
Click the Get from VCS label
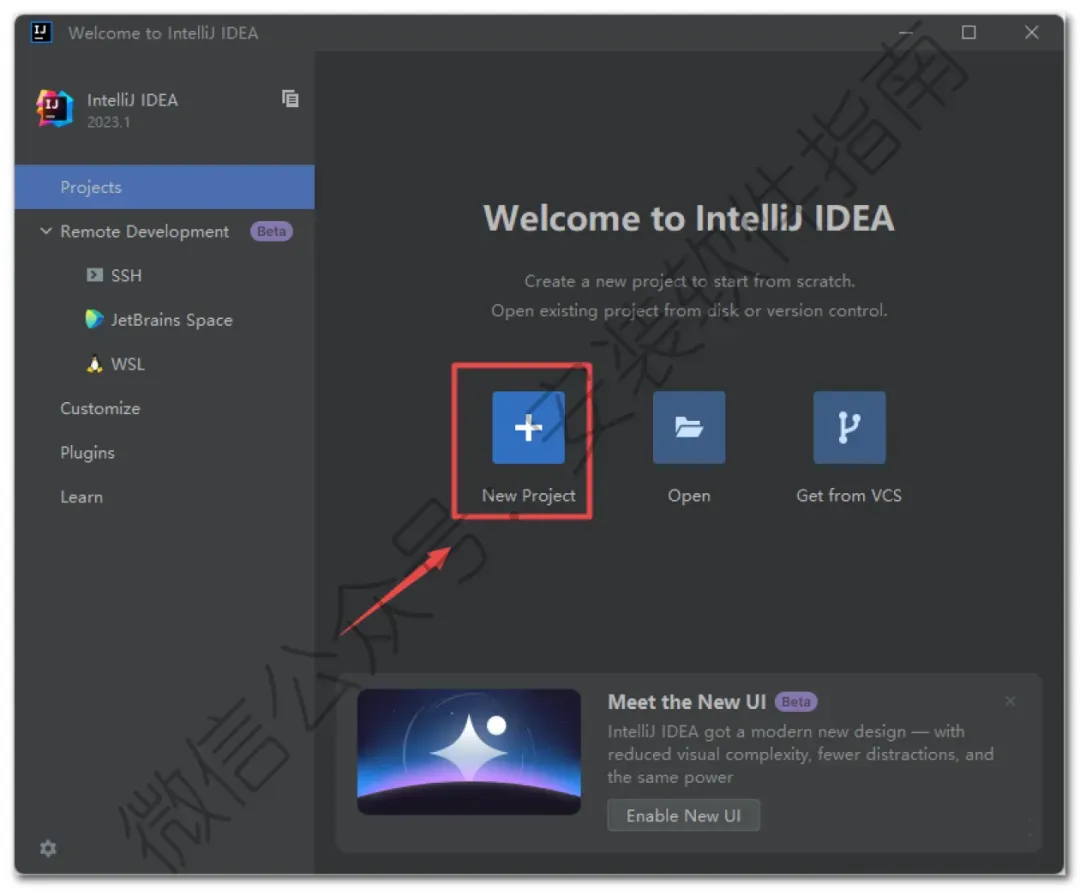[x=849, y=495]
